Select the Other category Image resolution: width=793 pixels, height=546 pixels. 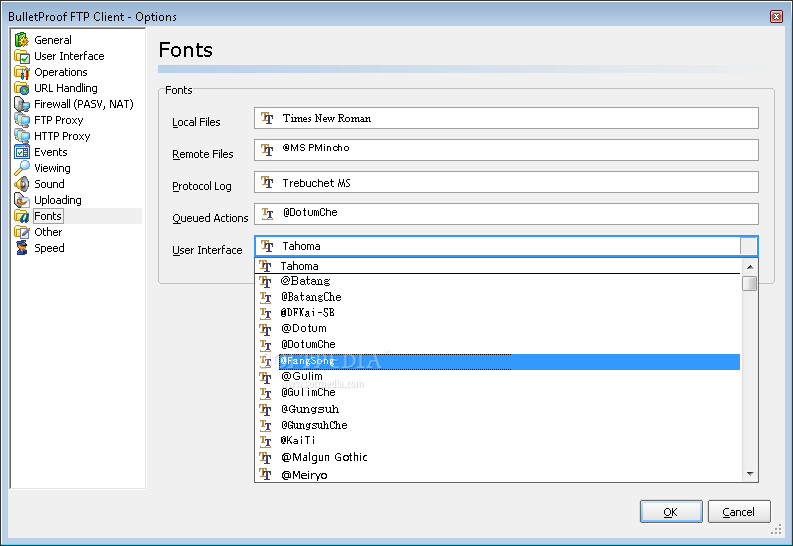[48, 232]
